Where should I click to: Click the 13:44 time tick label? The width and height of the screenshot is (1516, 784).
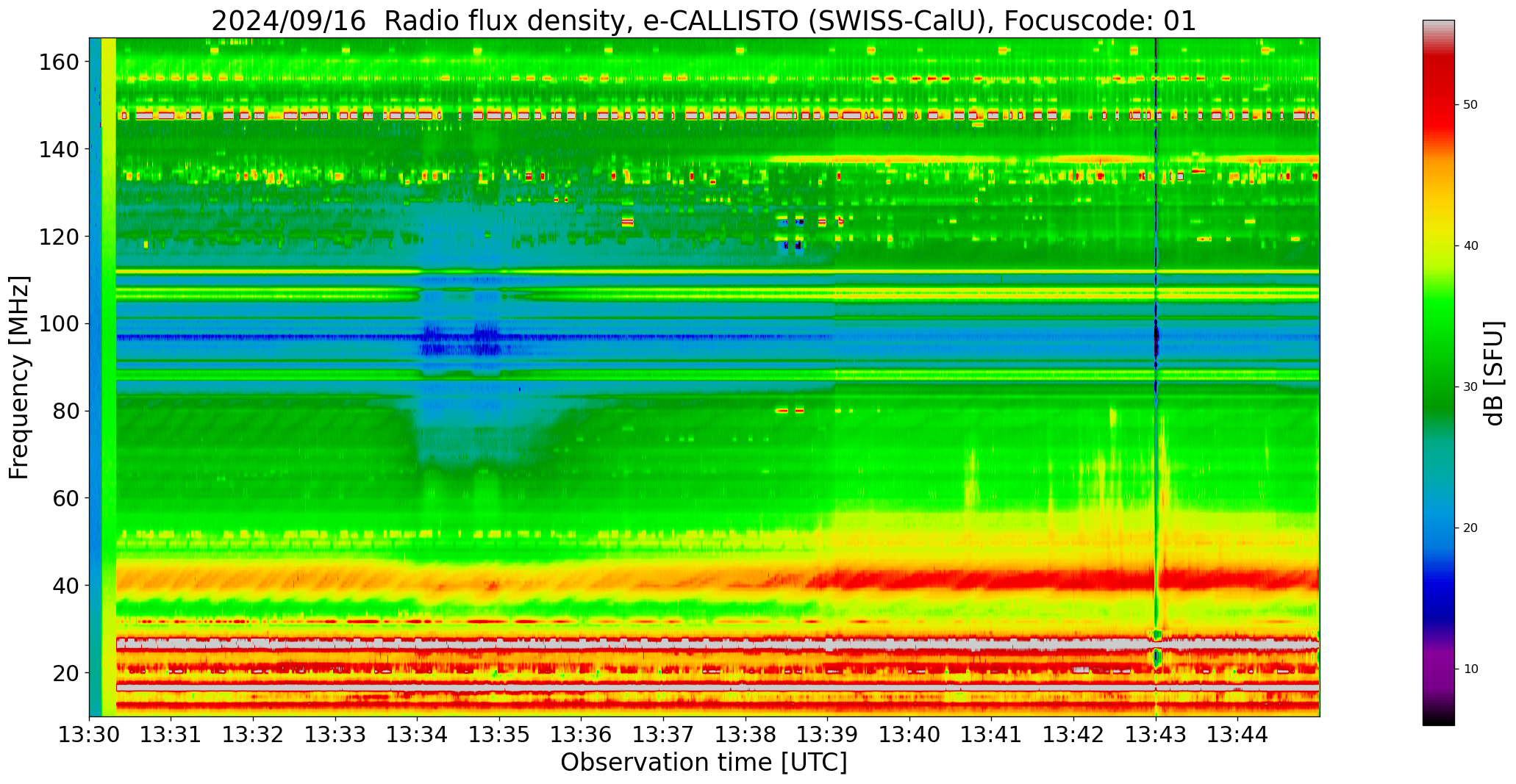(x=1237, y=735)
